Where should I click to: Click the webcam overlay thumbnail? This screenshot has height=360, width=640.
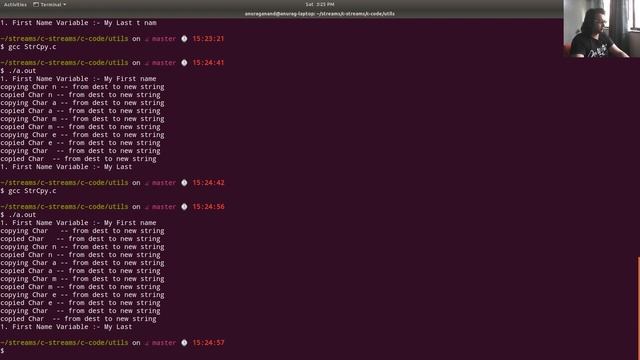click(602, 29)
